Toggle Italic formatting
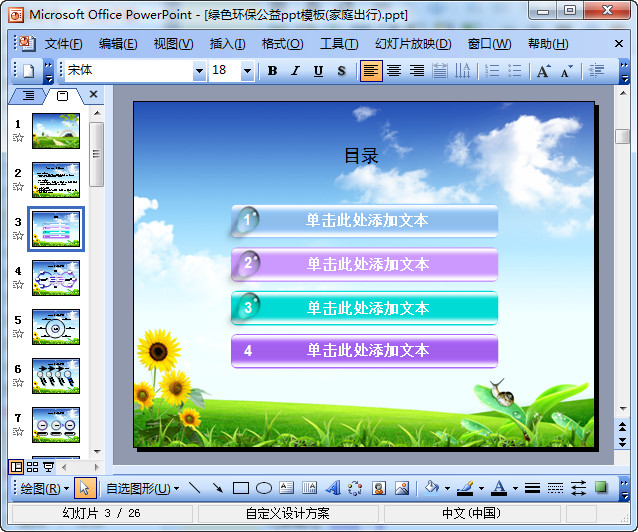638x532 pixels. [295, 71]
